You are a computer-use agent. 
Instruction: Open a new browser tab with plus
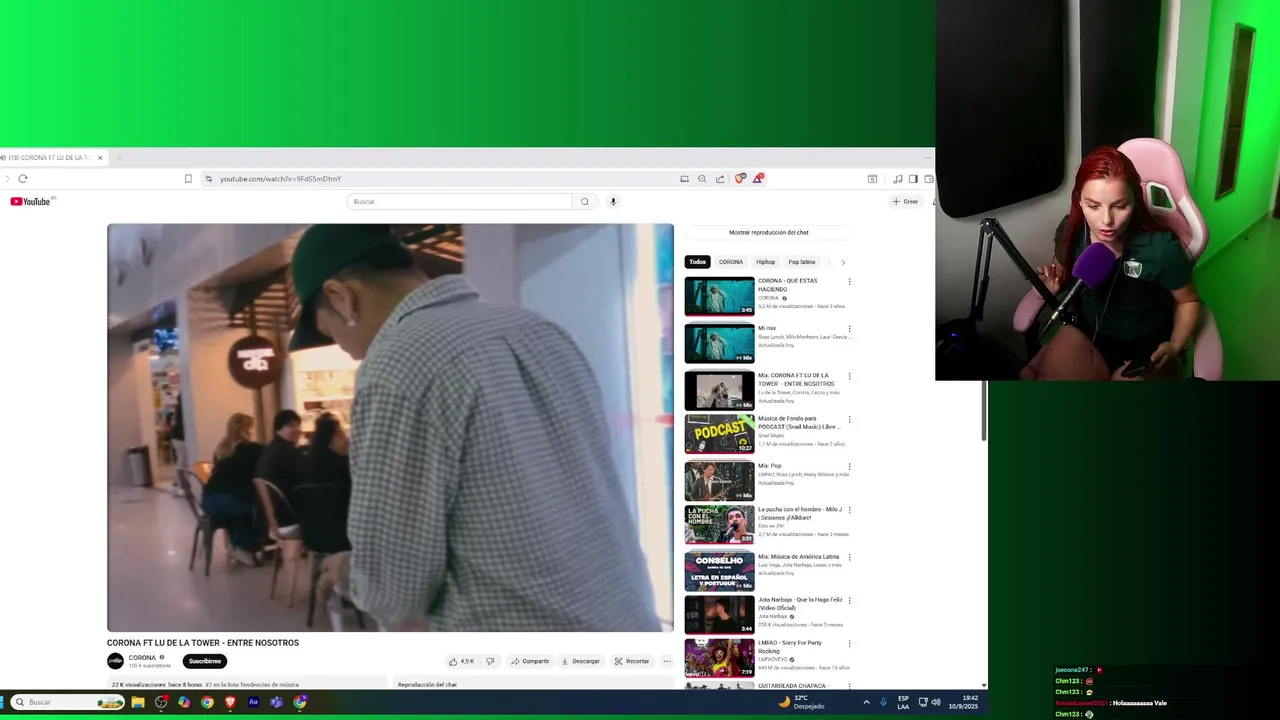tap(118, 158)
